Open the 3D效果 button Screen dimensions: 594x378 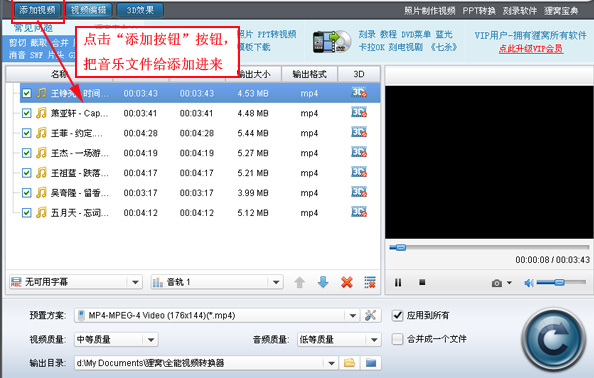coord(140,10)
